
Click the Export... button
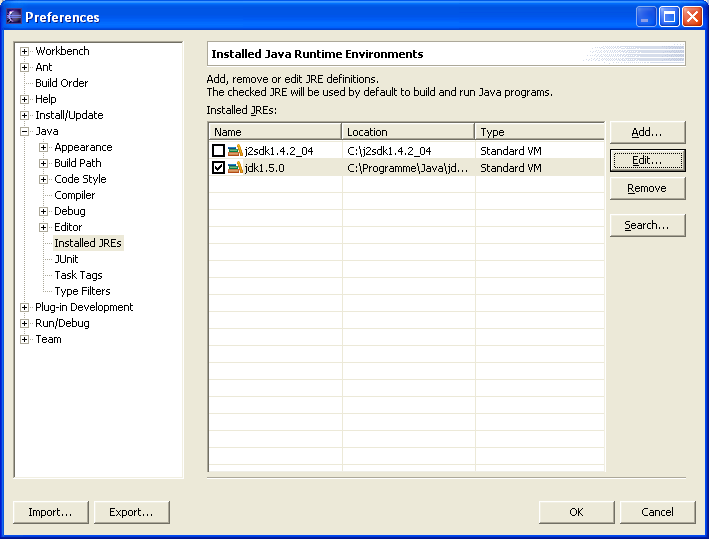click(x=132, y=512)
